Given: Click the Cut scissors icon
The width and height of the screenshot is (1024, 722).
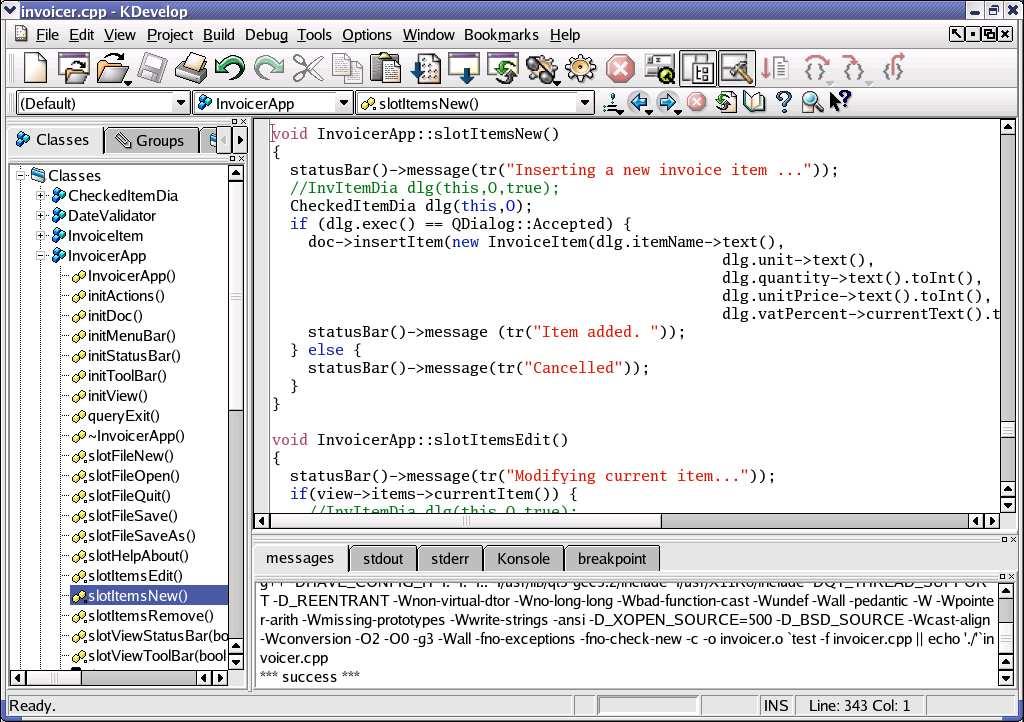Looking at the screenshot, I should [308, 68].
